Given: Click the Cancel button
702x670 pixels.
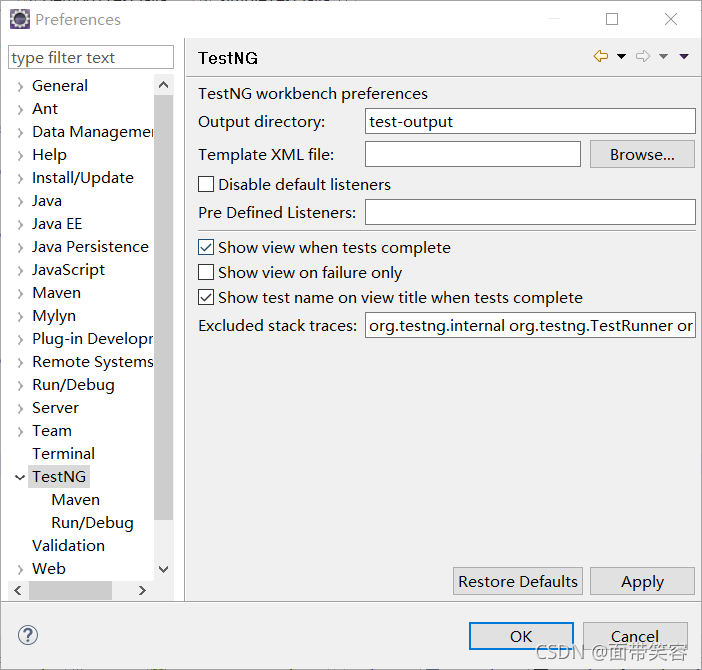Looking at the screenshot, I should point(635,636).
